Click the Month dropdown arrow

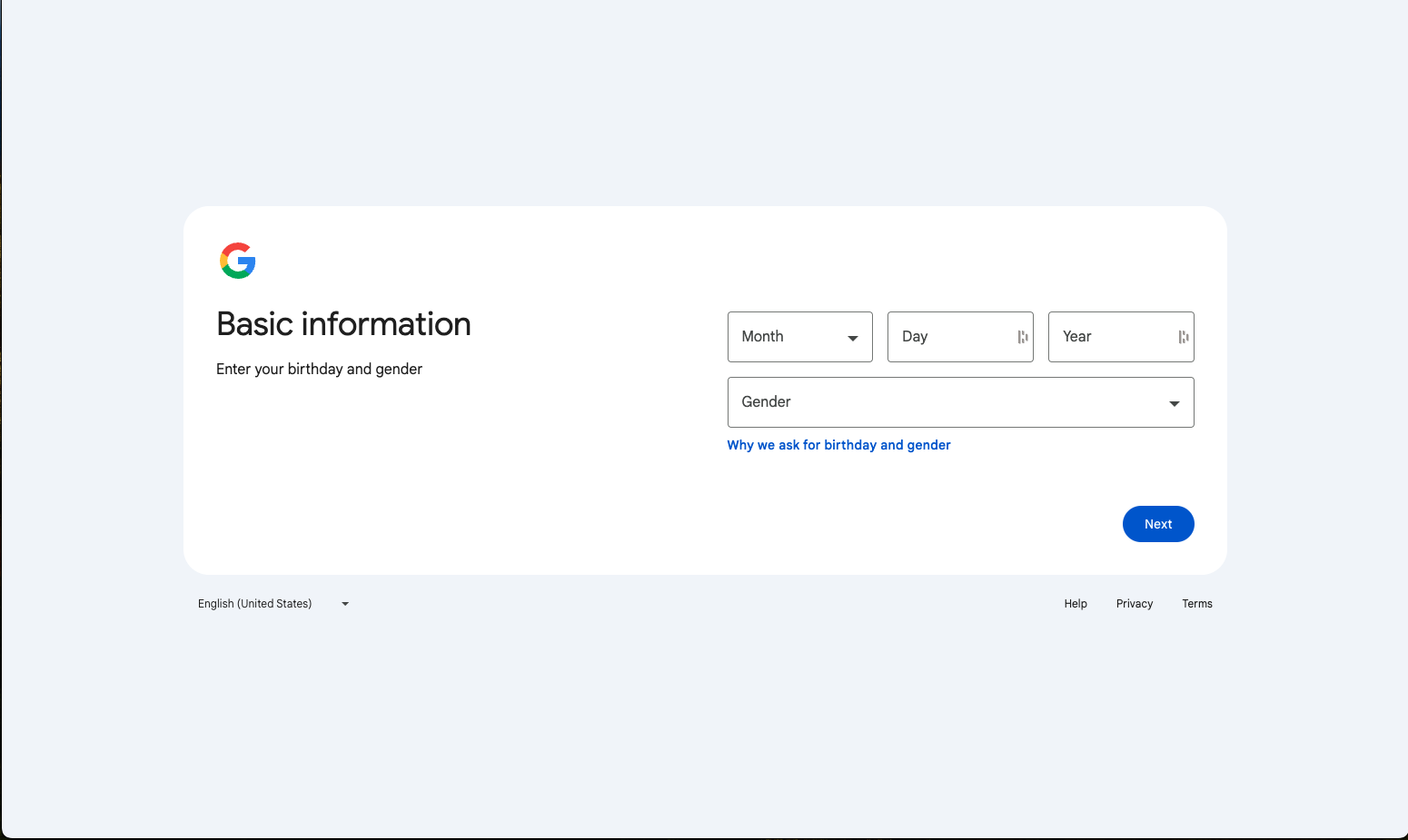(x=852, y=338)
